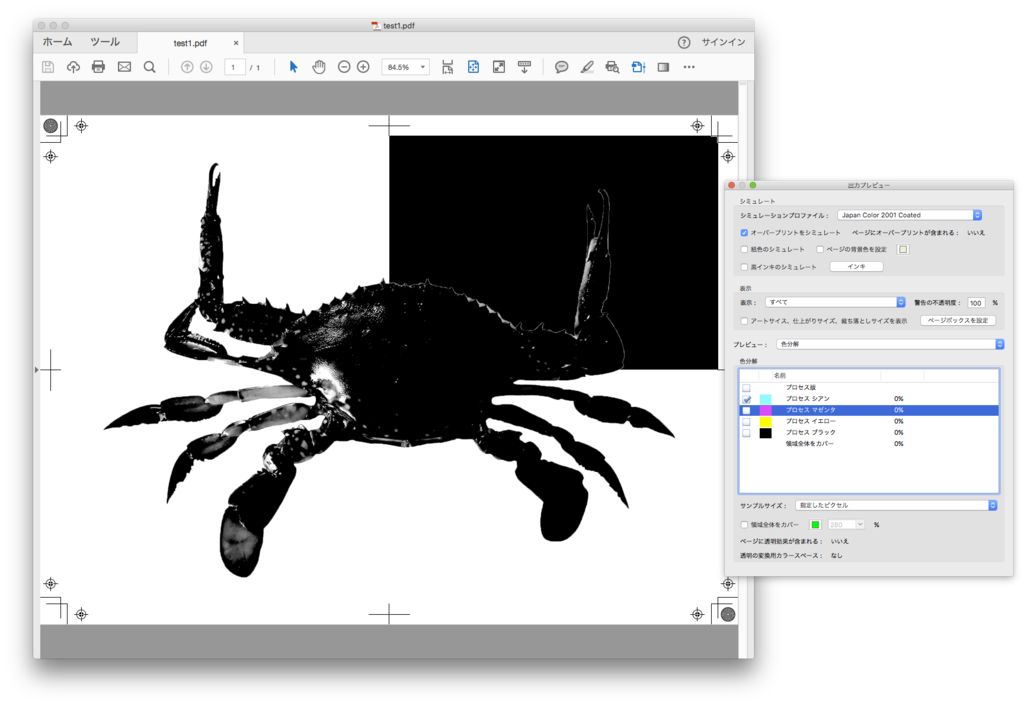Click the zoom in plus icon

pyautogui.click(x=363, y=67)
